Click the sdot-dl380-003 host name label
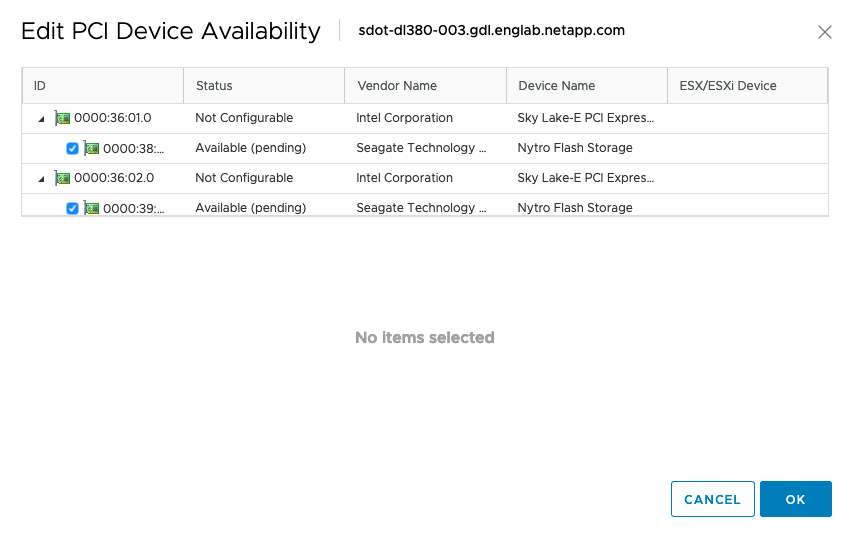 pyautogui.click(x=491, y=31)
